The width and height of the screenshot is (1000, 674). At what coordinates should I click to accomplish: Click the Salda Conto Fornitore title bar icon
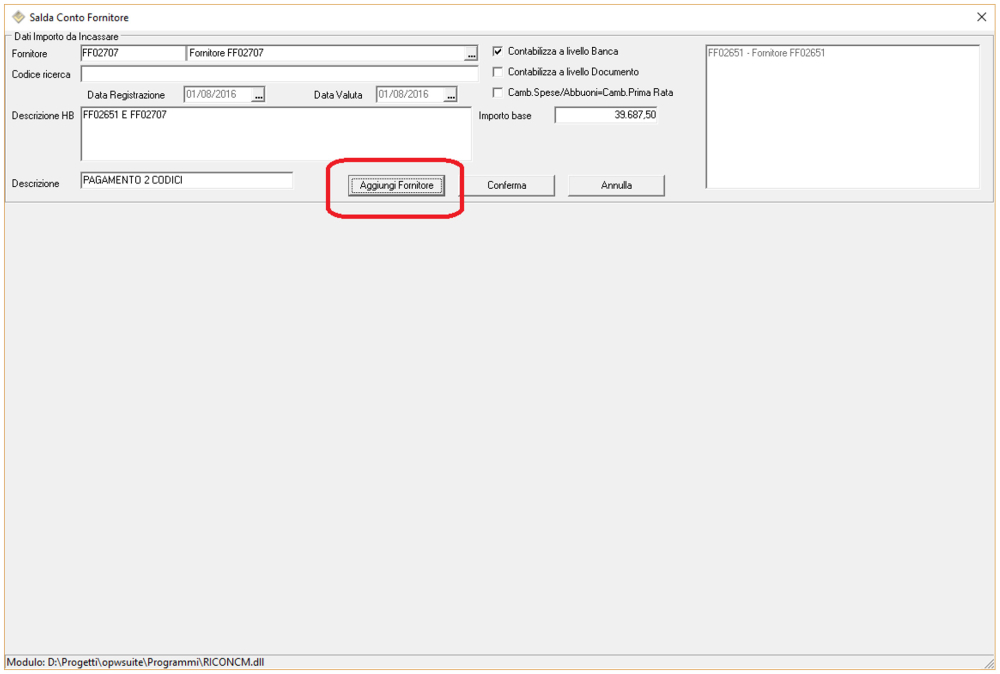(18, 17)
